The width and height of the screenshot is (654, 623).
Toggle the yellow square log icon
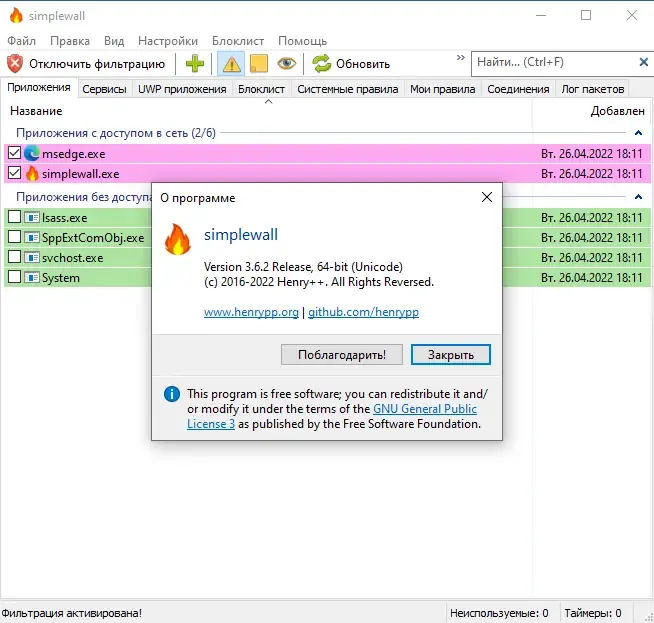(259, 64)
